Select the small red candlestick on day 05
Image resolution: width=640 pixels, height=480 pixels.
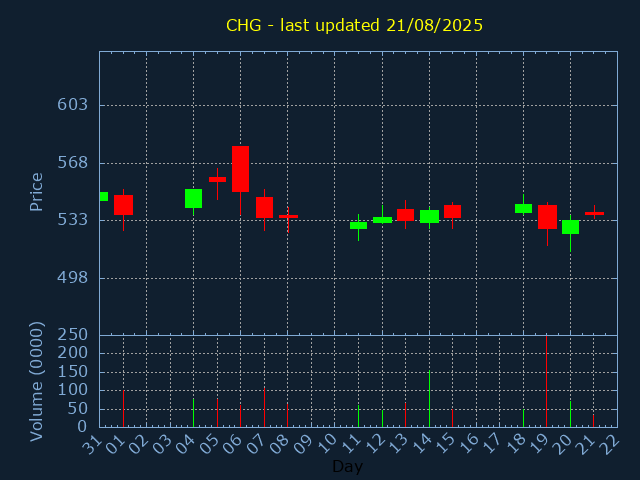218,179
